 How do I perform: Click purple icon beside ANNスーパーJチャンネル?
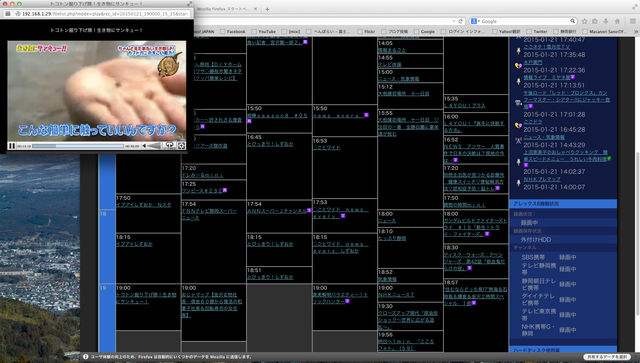309,211
